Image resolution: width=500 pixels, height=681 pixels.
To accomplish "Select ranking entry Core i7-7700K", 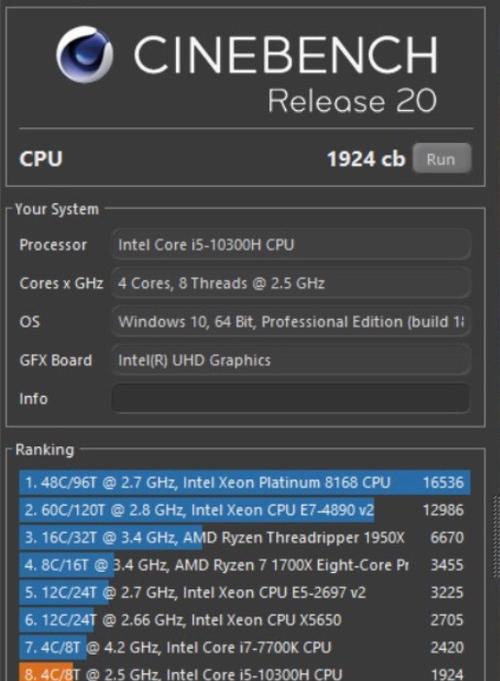I will coord(245,647).
